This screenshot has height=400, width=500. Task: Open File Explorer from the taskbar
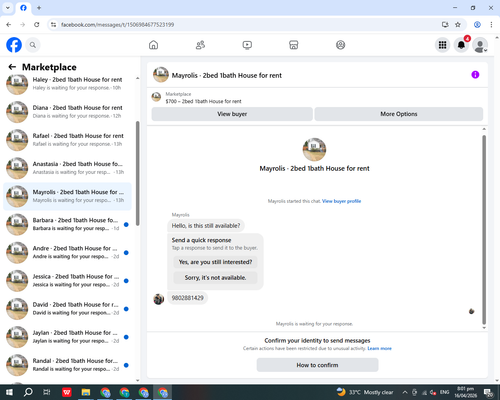[86, 392]
